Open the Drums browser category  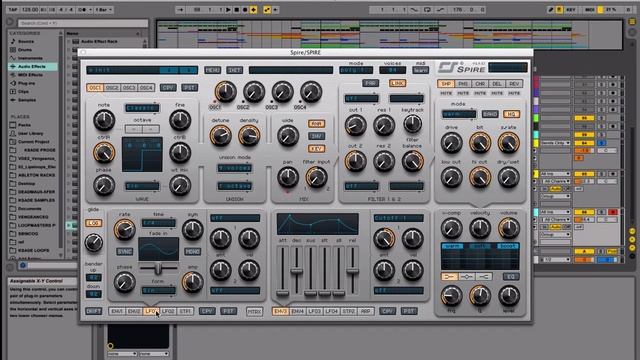(24, 50)
